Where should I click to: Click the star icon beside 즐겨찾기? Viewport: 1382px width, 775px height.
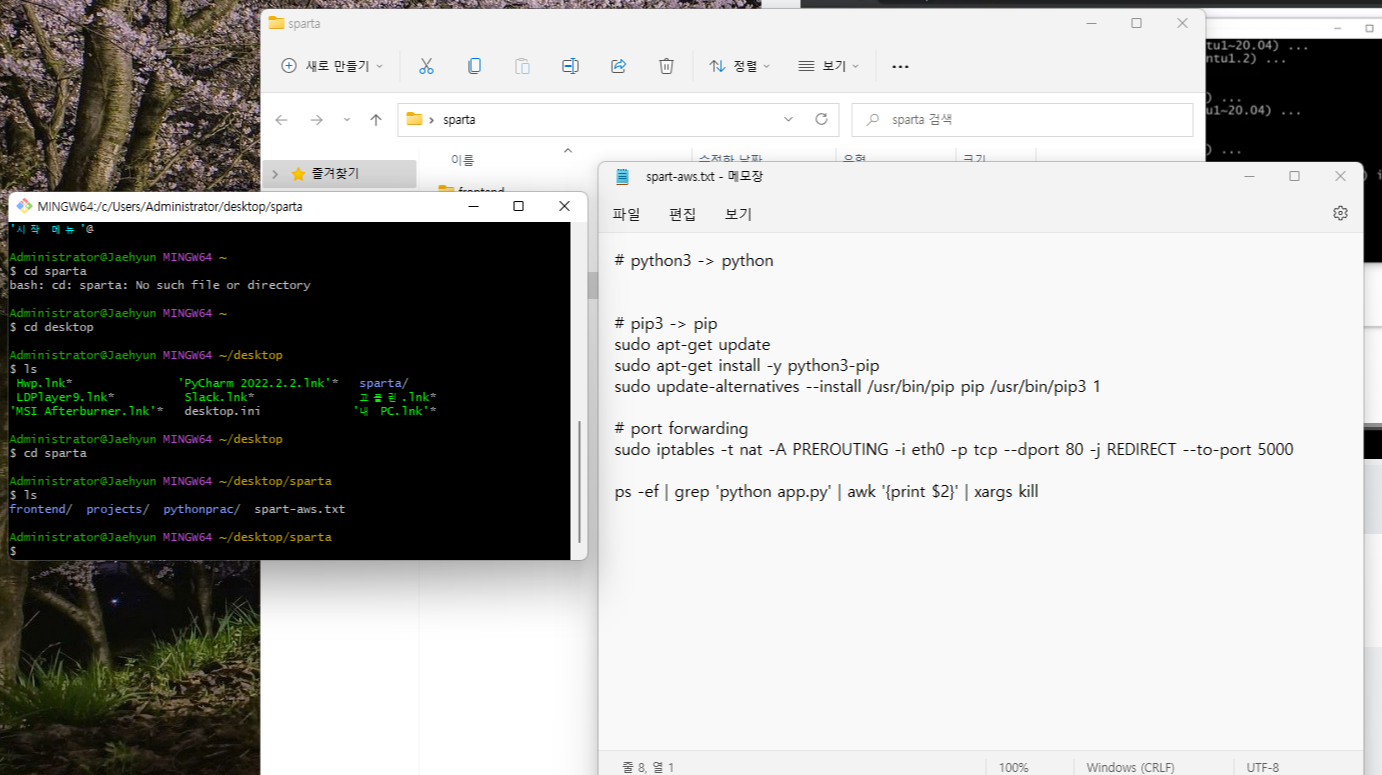298,174
